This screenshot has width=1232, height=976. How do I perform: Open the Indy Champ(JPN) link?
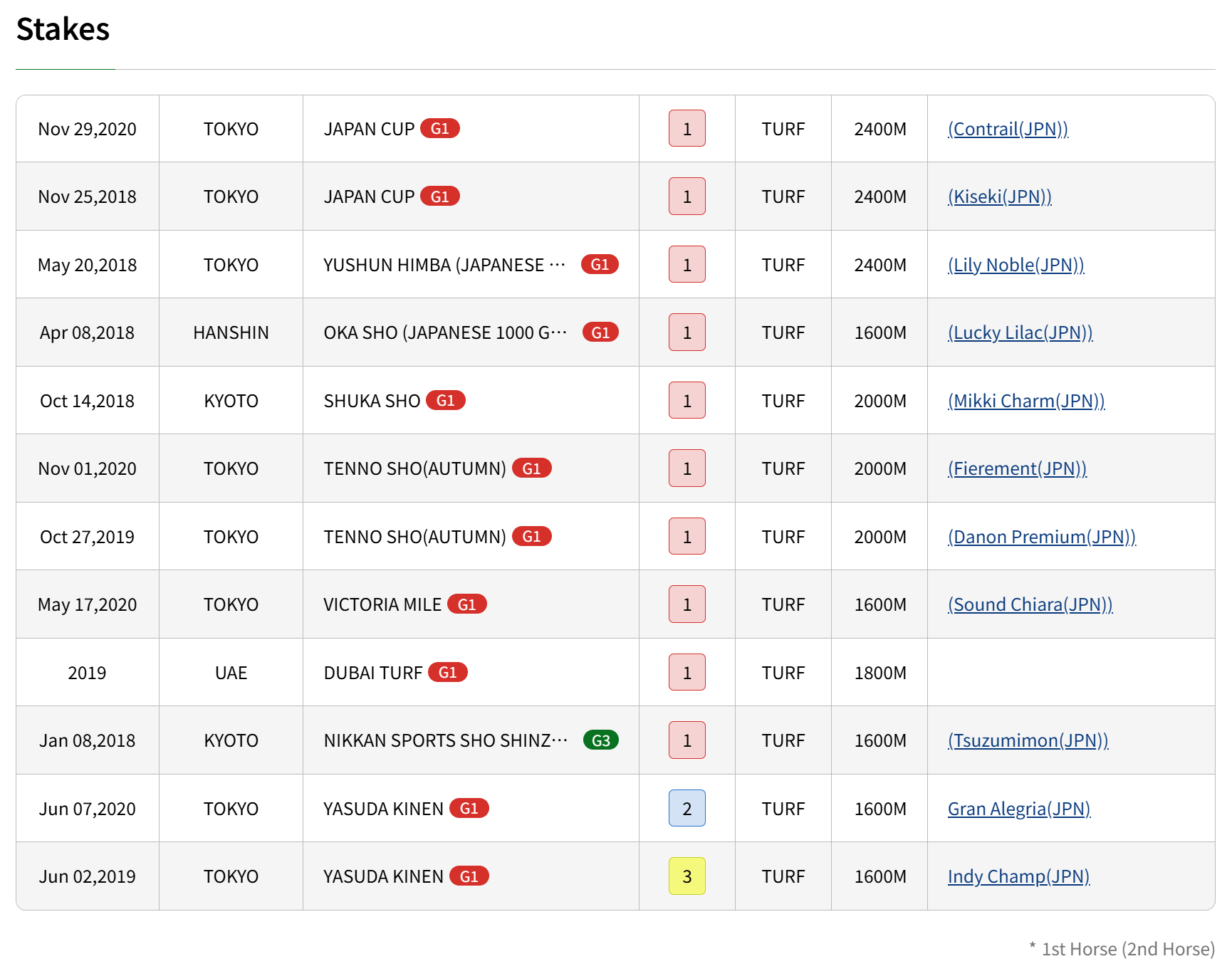click(x=1018, y=876)
